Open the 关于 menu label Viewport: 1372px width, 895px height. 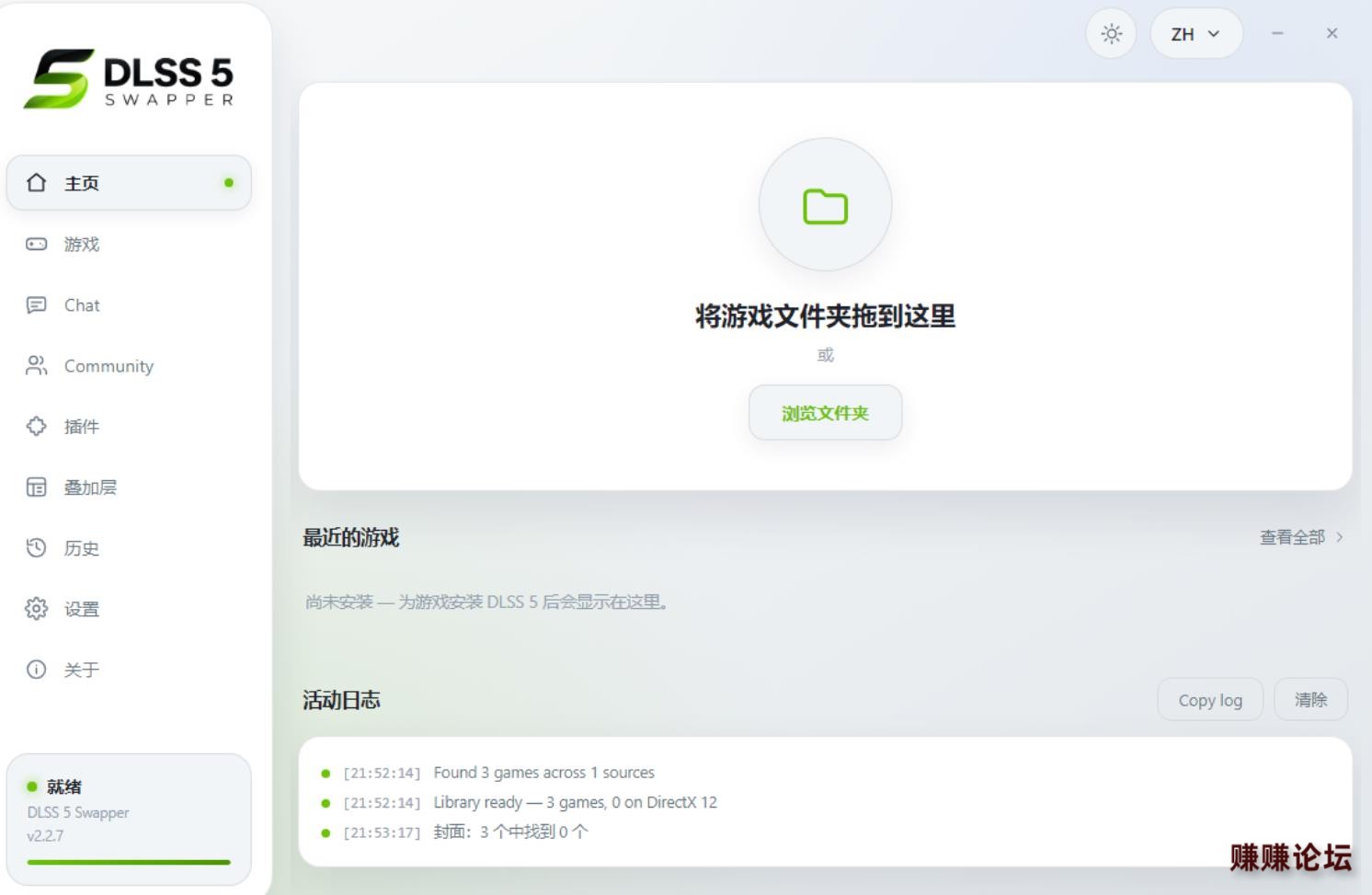[82, 669]
